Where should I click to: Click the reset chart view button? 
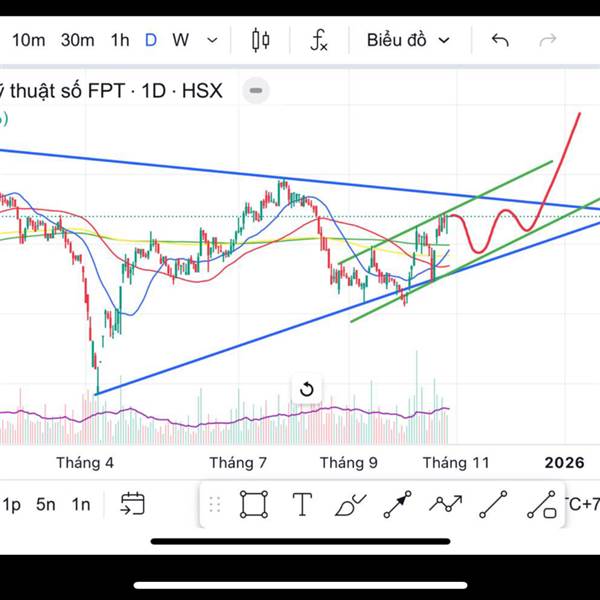pyautogui.click(x=307, y=389)
